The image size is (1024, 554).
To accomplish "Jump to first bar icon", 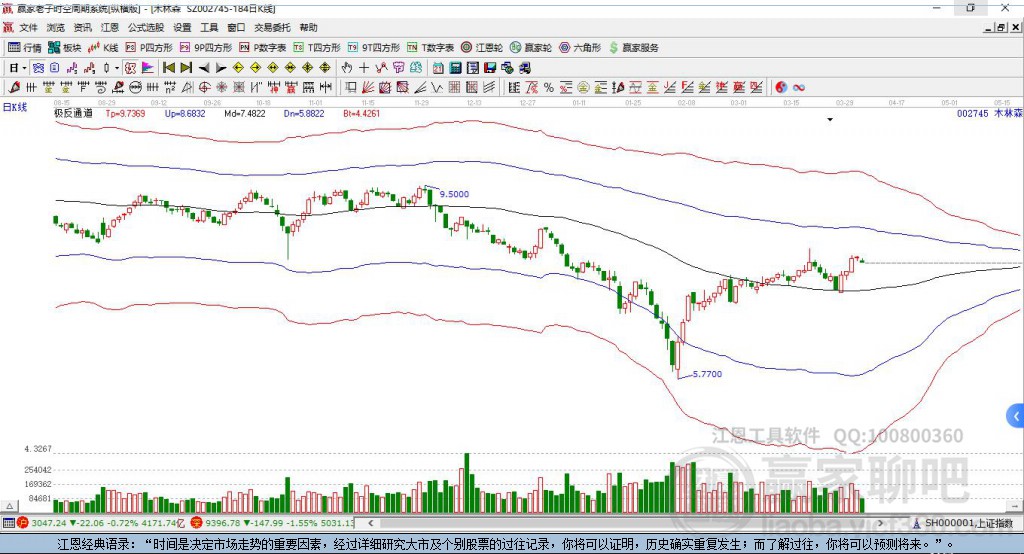I will click(169, 68).
